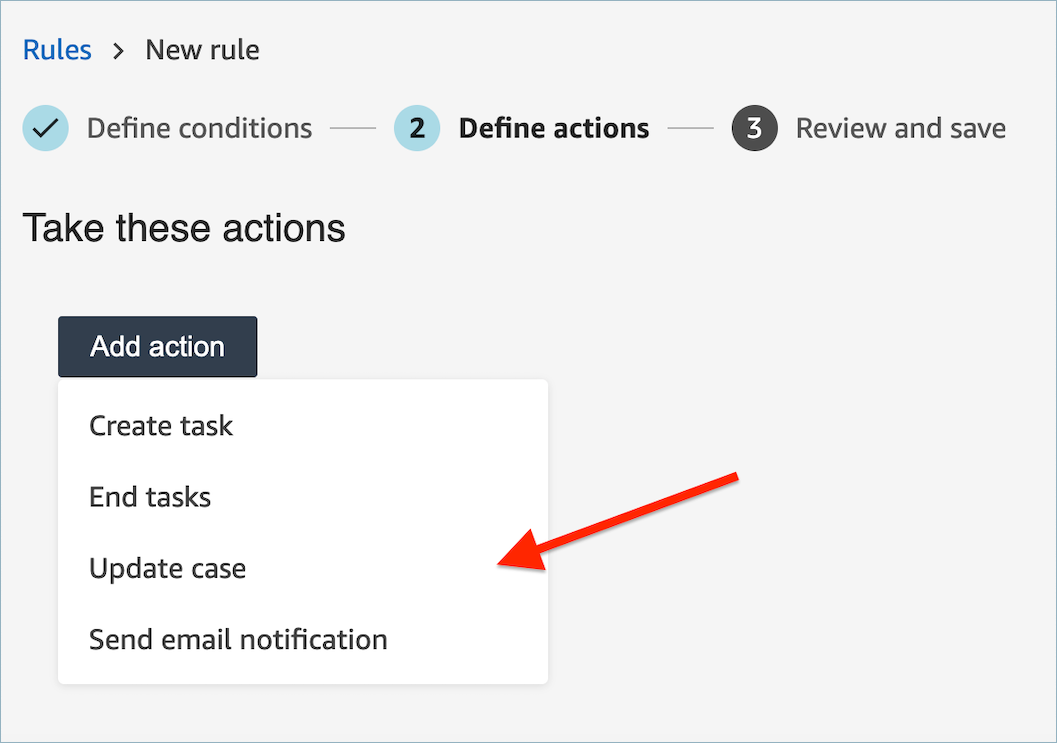Choose Create task from the menu
The image size is (1057, 743).
point(161,425)
